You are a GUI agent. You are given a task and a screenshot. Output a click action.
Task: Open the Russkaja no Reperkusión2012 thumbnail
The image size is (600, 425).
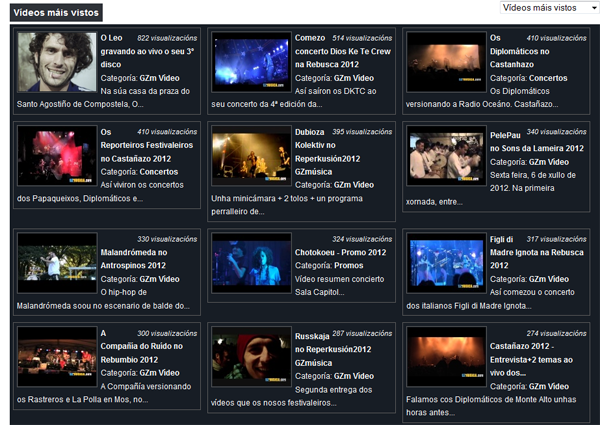pyautogui.click(x=251, y=358)
